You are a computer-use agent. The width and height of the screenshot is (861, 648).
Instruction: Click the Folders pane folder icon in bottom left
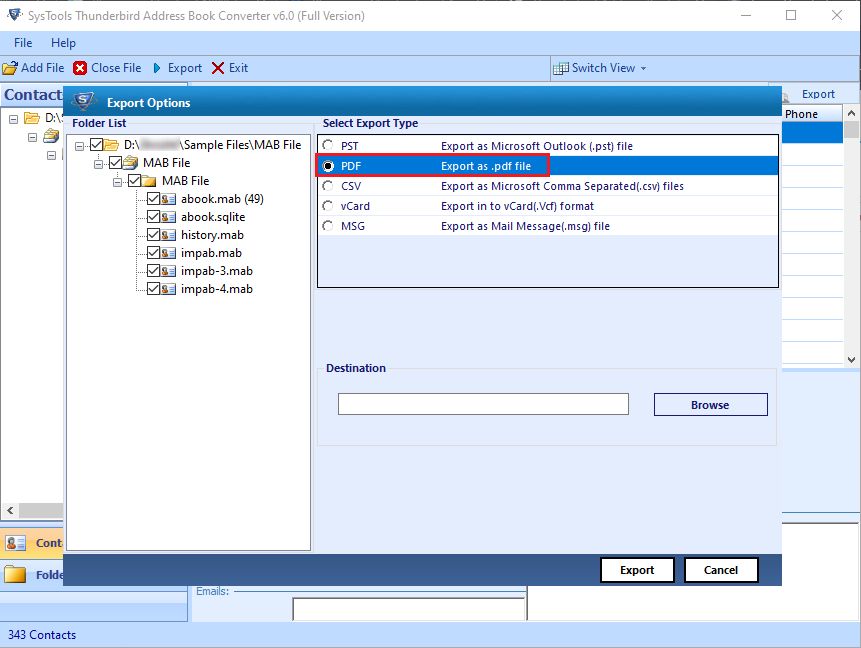click(x=15, y=574)
